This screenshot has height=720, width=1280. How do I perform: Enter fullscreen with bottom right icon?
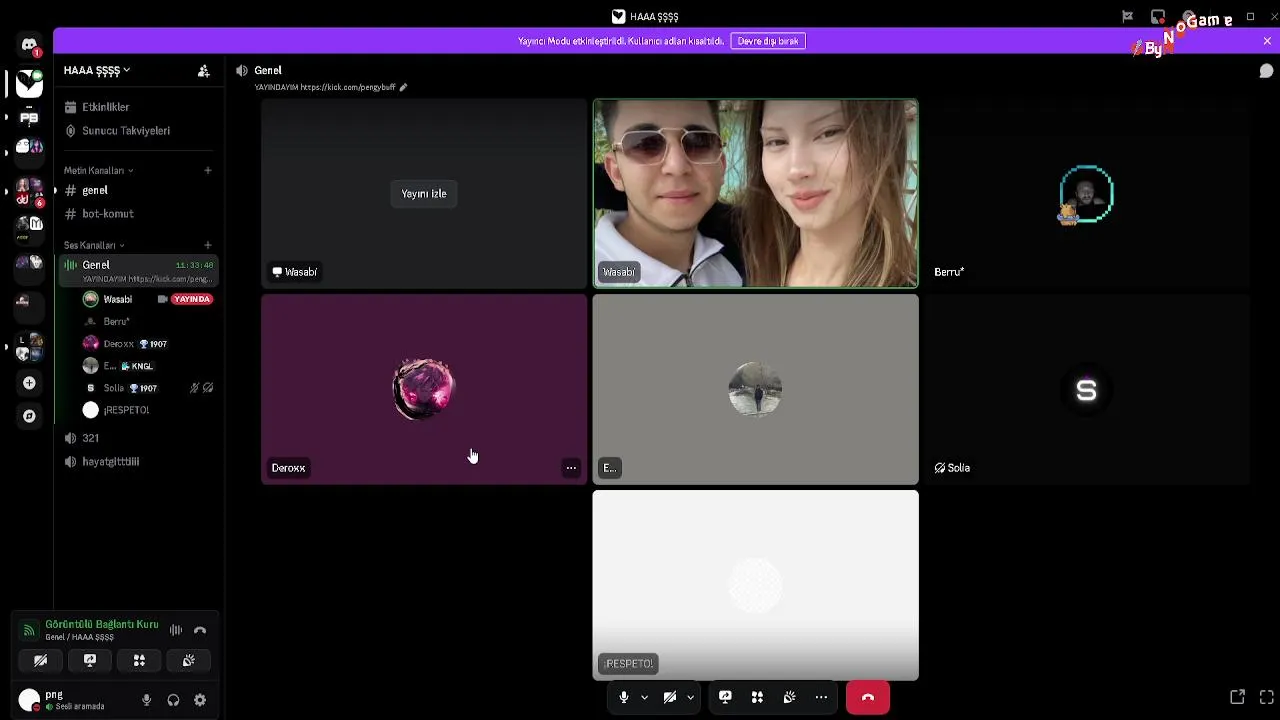click(1266, 697)
